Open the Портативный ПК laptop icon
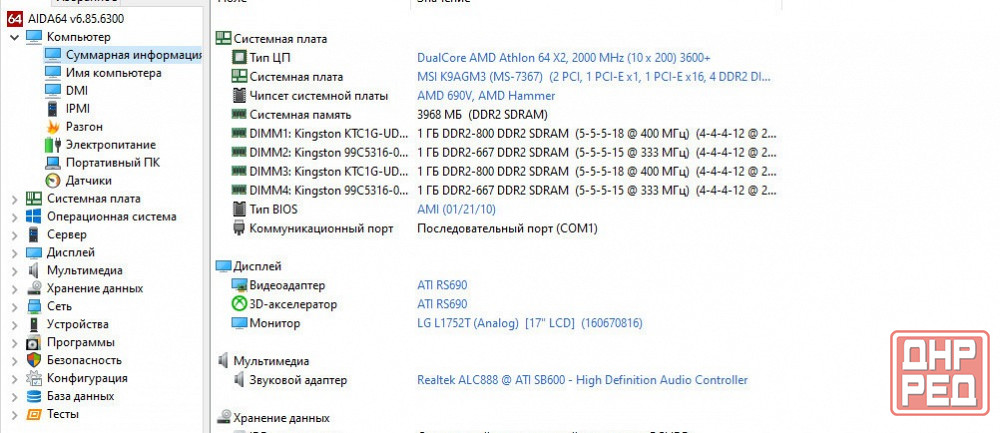Screen dimensions: 1000x433 54,163
